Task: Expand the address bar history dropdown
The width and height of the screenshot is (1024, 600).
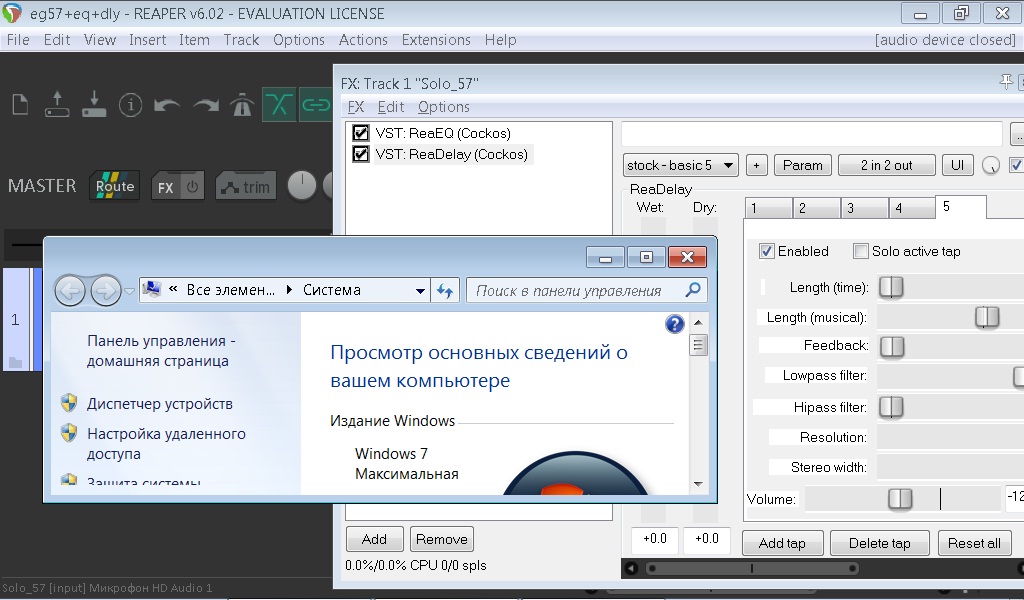Action: [x=421, y=291]
